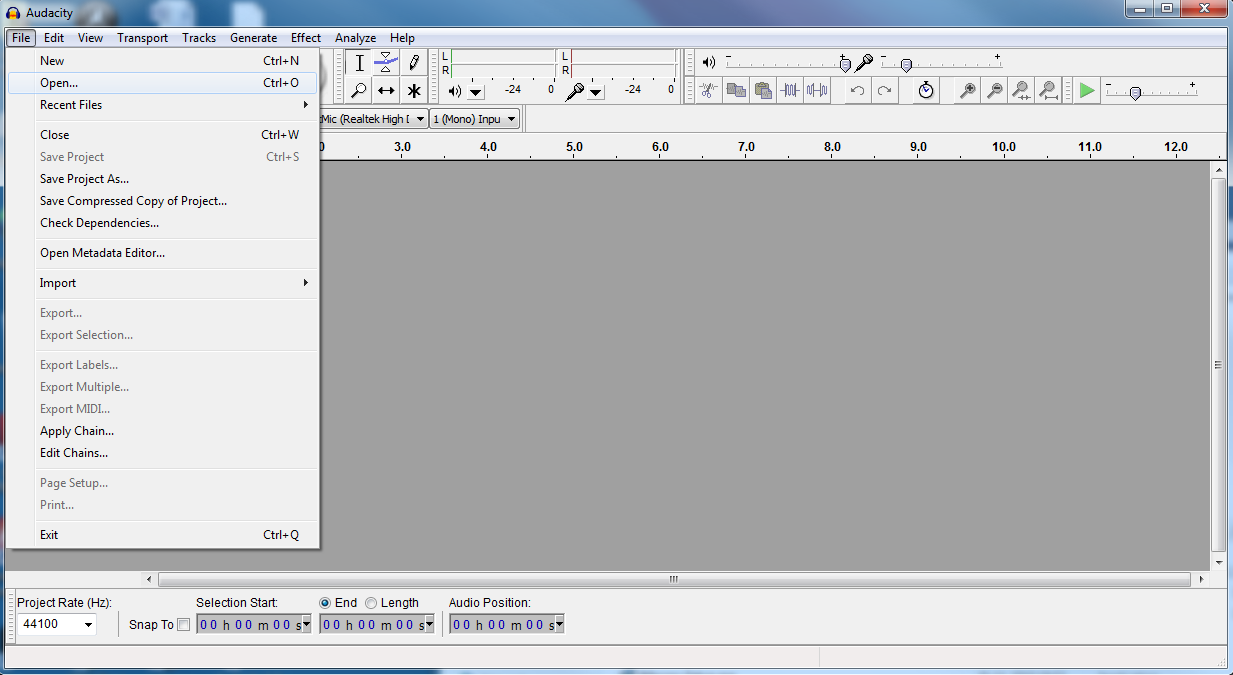
Task: Click the Zoom In magnifier icon
Action: [x=967, y=90]
